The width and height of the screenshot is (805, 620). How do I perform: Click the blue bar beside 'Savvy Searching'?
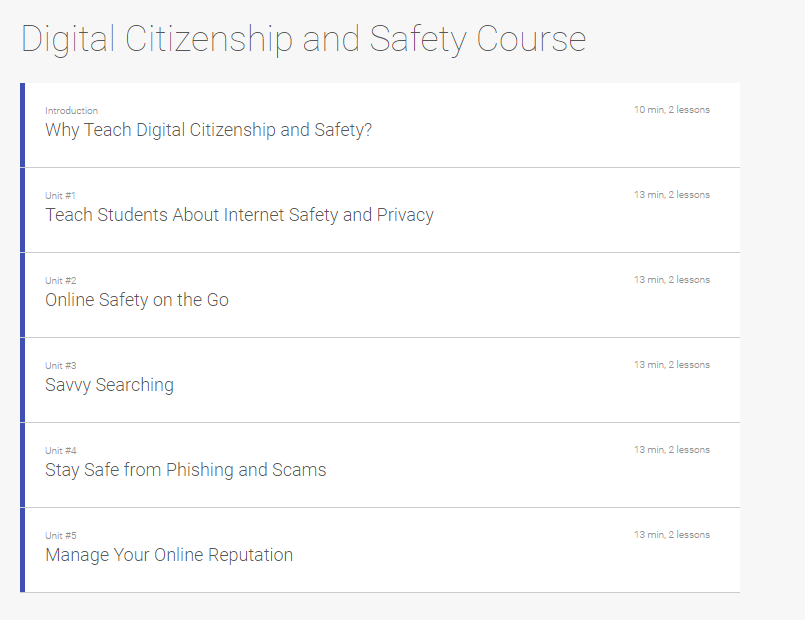tap(22, 380)
